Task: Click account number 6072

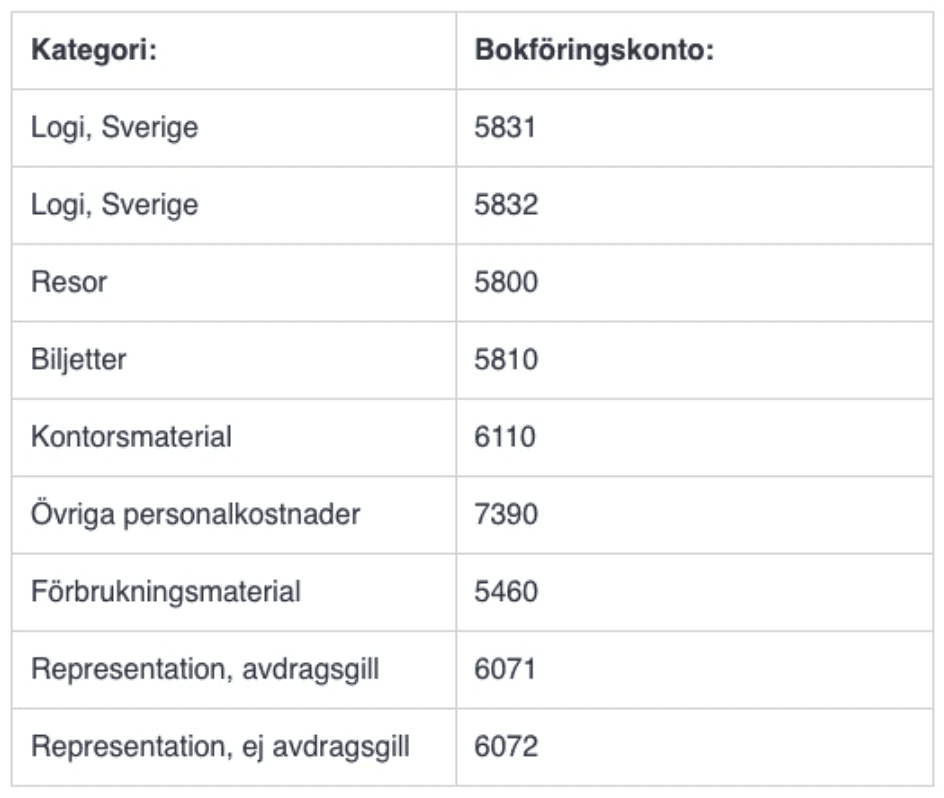Action: click(506, 747)
